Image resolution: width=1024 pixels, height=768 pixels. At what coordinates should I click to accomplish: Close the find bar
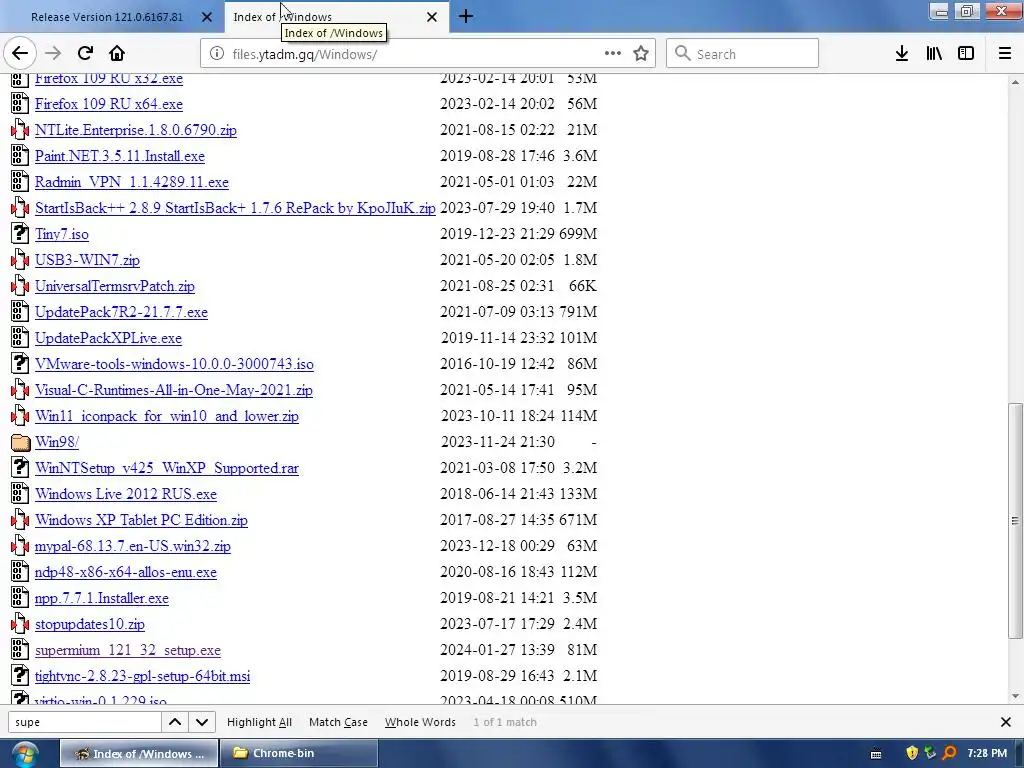[x=1006, y=722]
